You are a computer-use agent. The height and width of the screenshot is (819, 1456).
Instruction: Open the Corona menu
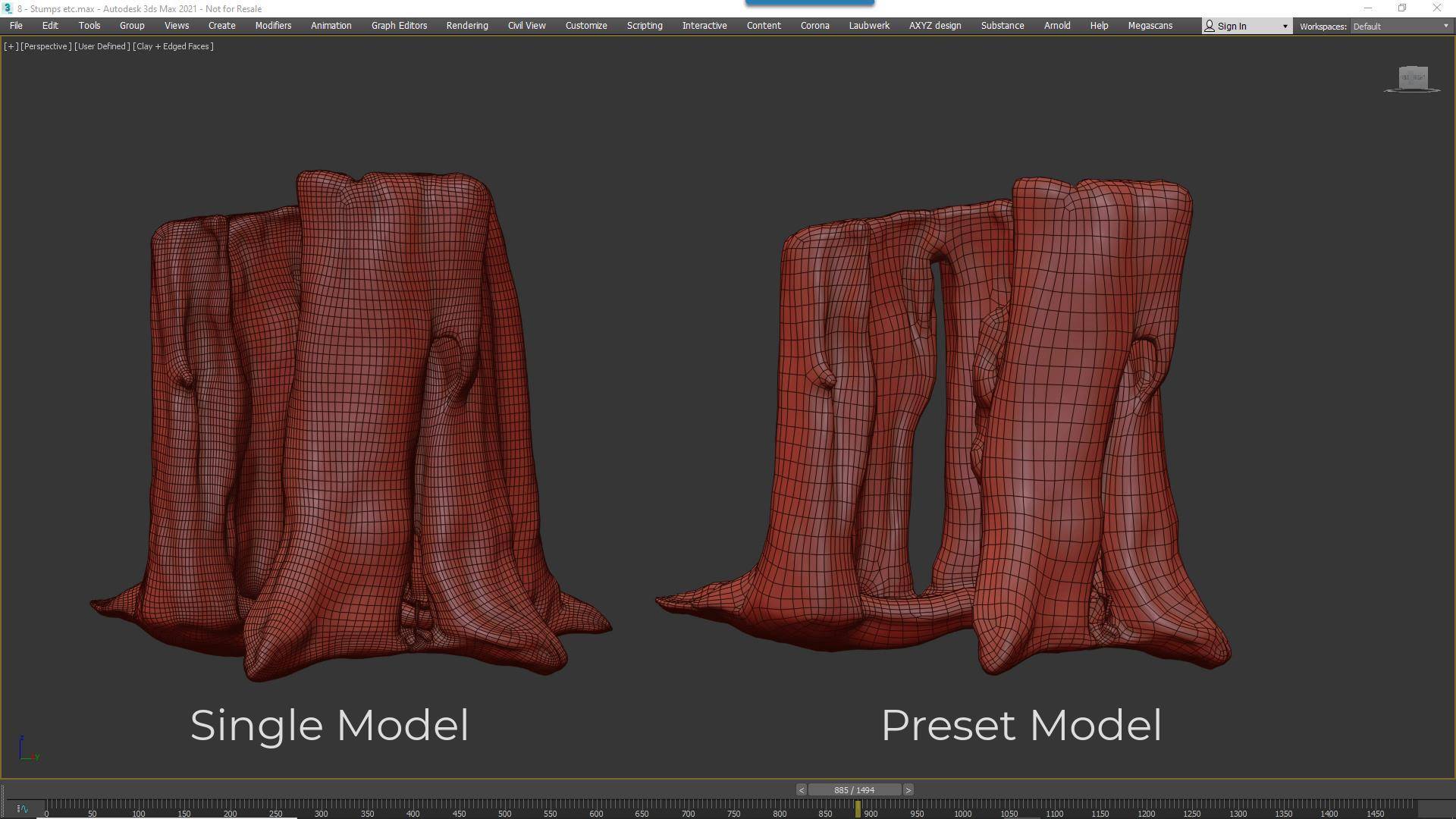coord(814,25)
